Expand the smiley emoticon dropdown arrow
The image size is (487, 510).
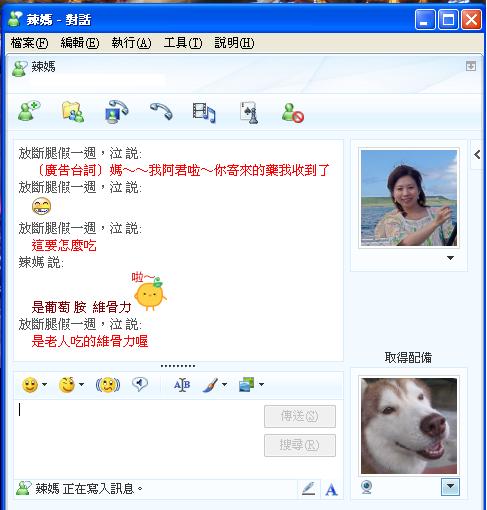tap(44, 384)
